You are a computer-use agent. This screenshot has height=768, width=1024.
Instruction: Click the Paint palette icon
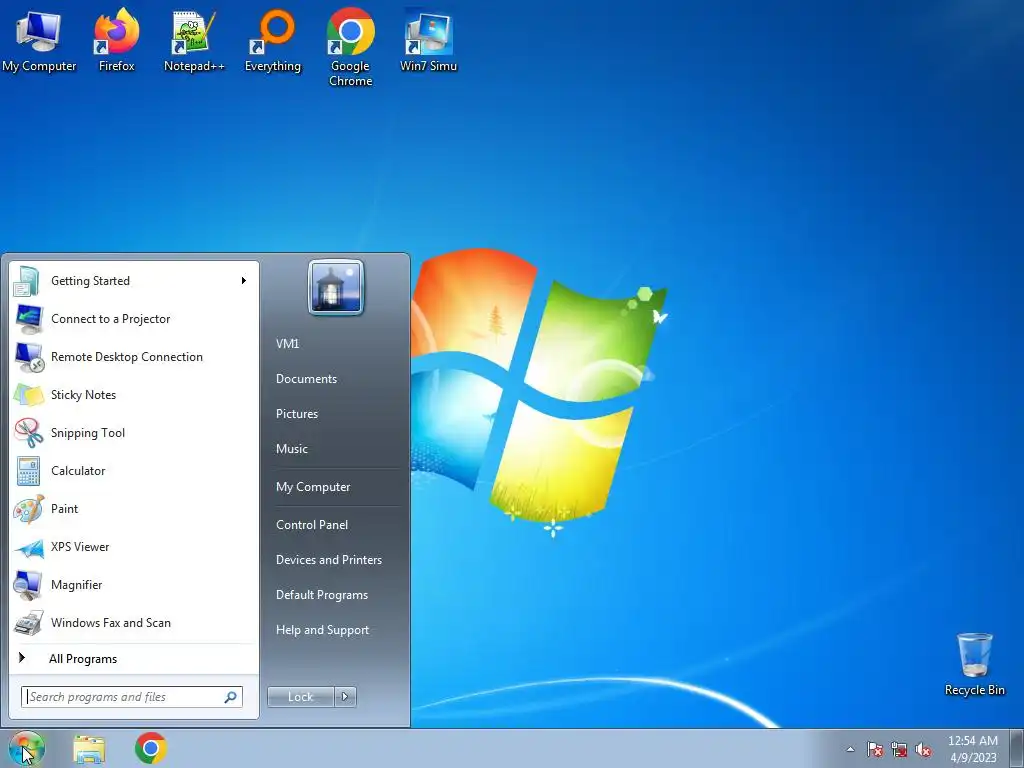[x=28, y=509]
